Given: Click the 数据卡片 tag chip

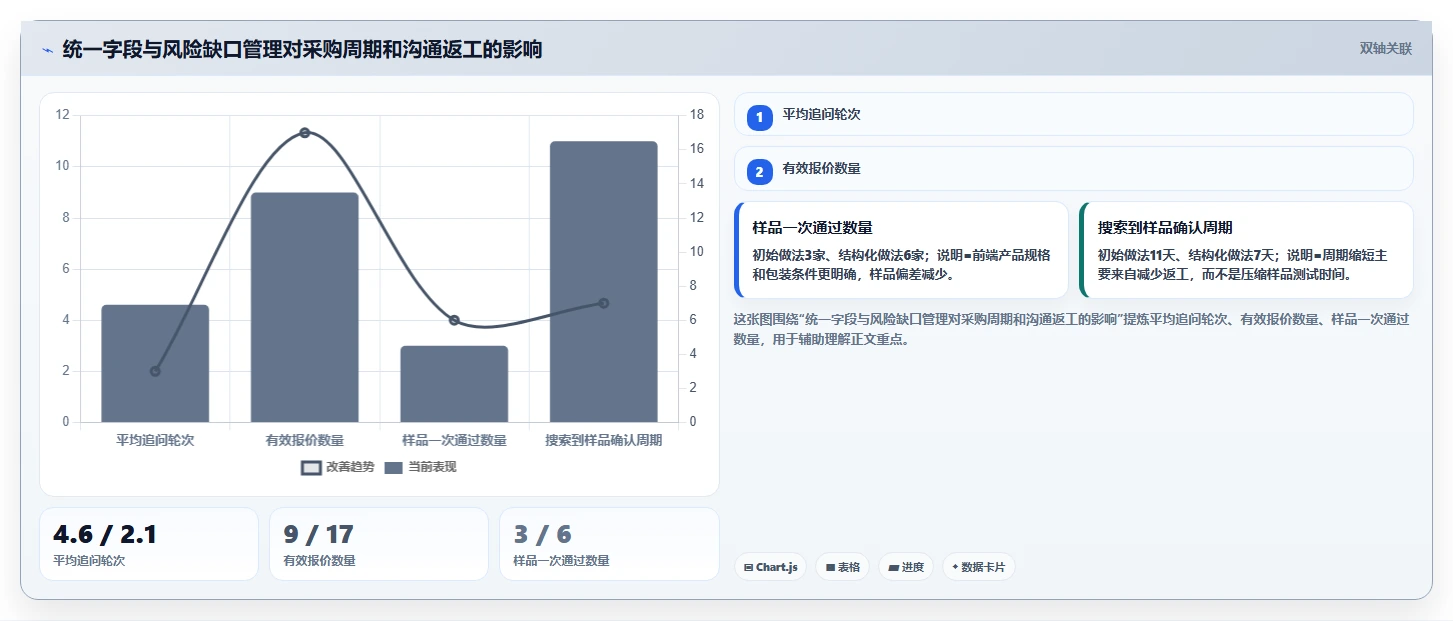Looking at the screenshot, I should tap(979, 567).
